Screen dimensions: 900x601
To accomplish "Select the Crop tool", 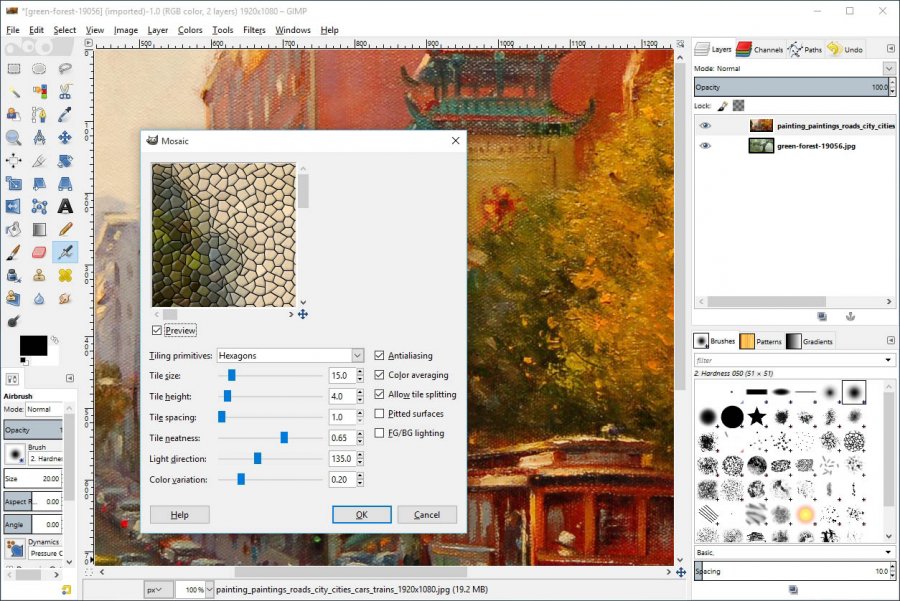I will [x=39, y=161].
